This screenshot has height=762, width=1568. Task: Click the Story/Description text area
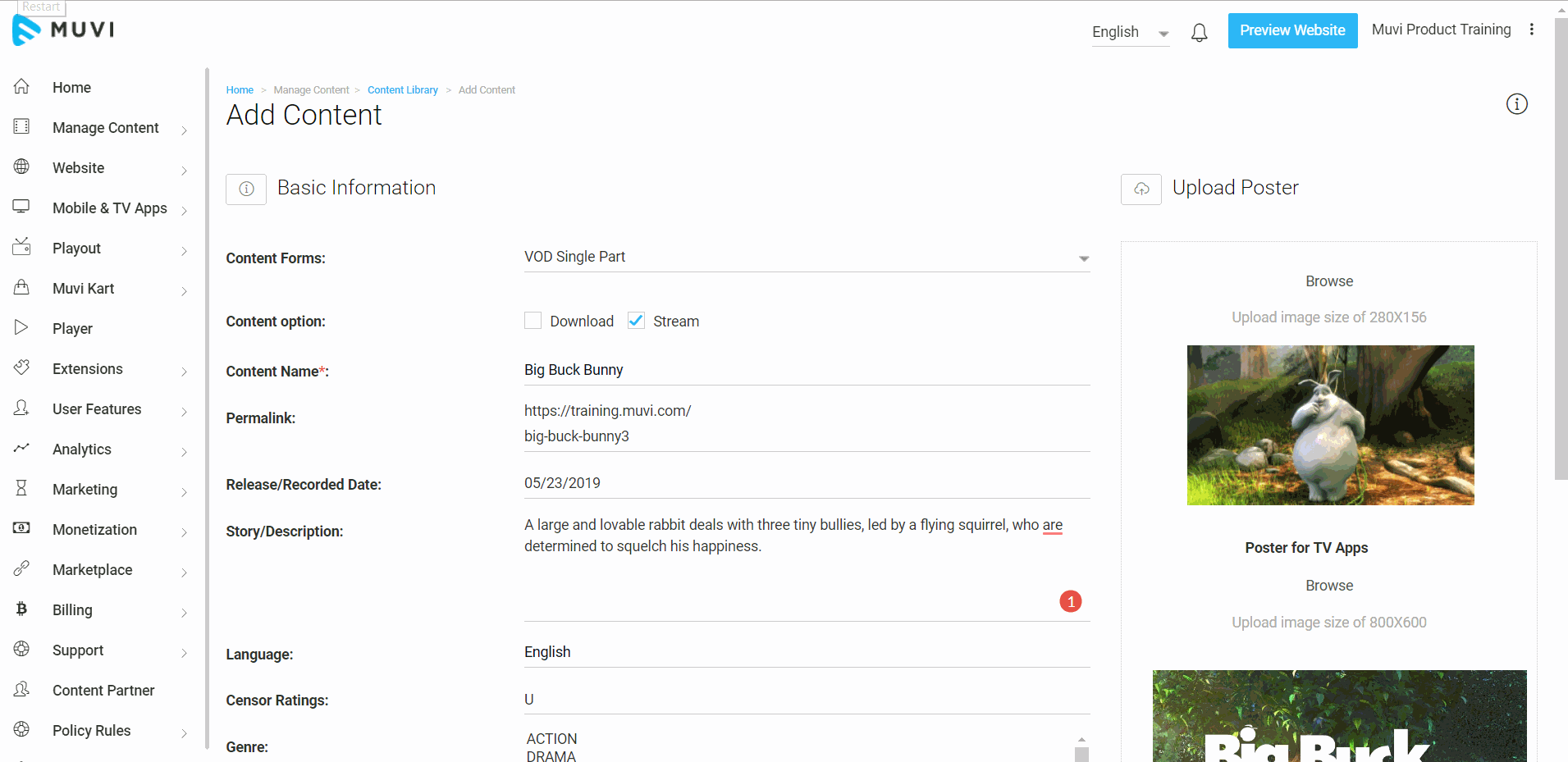tap(807, 567)
